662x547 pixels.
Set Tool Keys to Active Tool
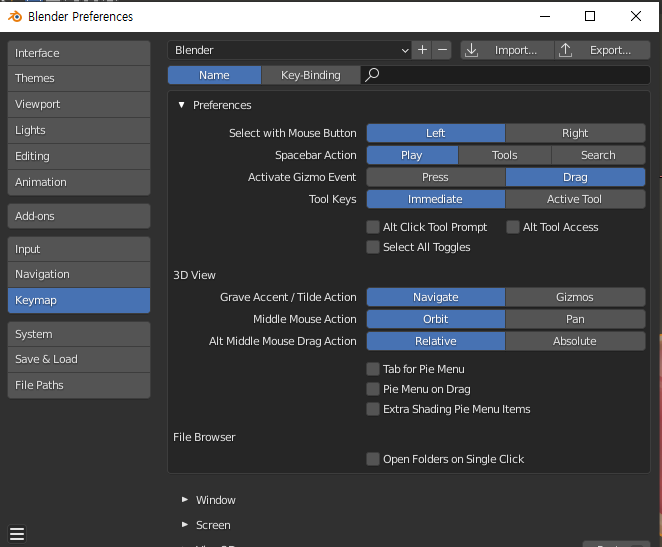575,199
